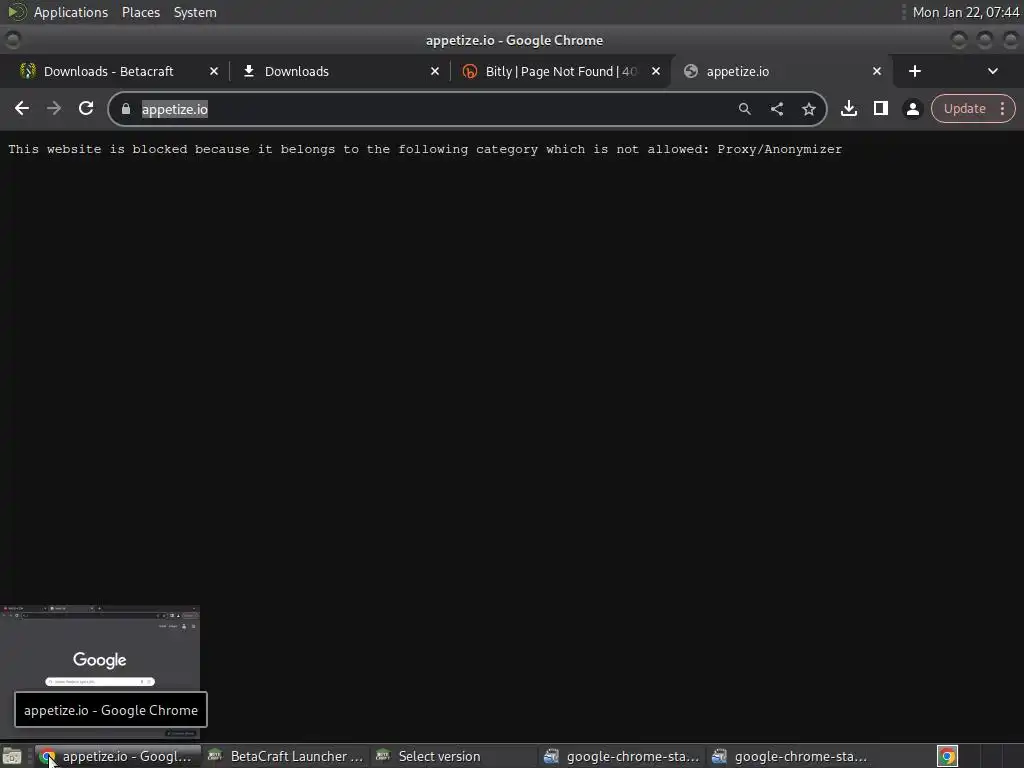Open the System menu
The width and height of the screenshot is (1024, 768).
[195, 12]
